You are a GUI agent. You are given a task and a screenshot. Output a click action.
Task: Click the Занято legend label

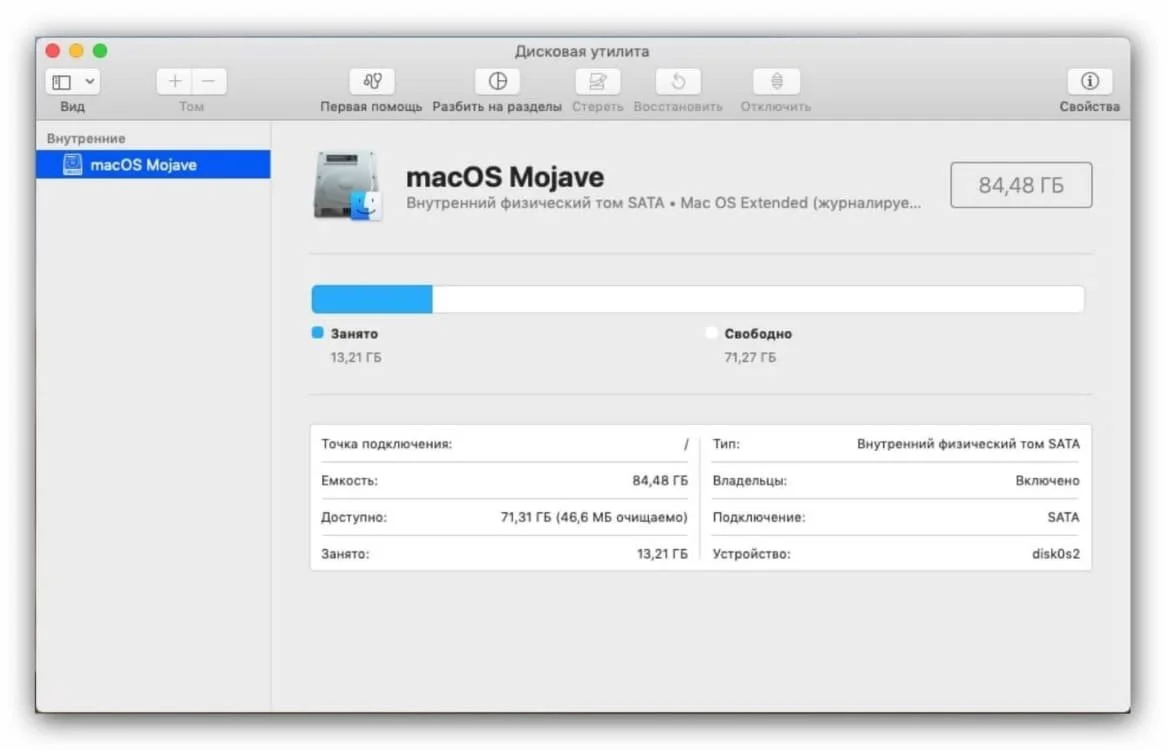(354, 333)
